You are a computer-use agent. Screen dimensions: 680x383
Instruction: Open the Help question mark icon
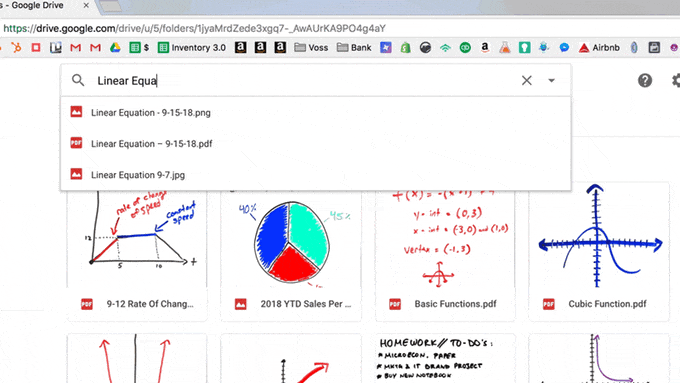click(645, 80)
